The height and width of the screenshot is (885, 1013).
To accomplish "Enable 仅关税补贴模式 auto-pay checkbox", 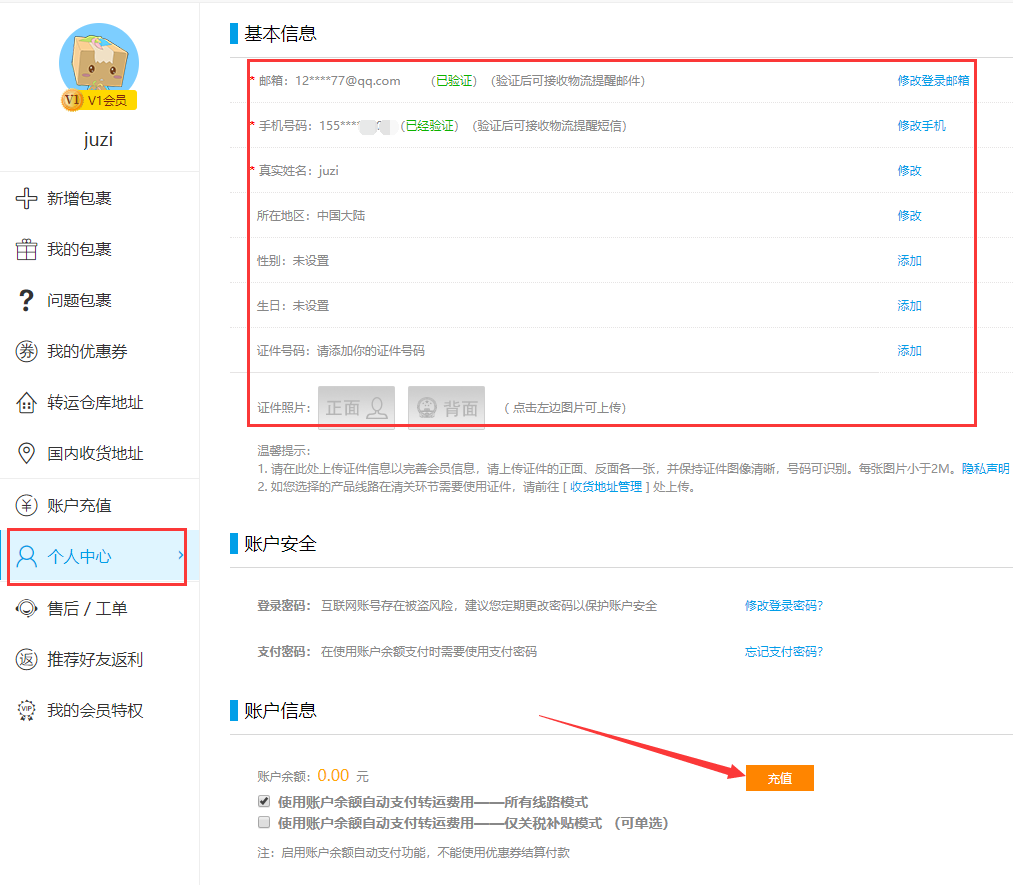I will pos(264,822).
